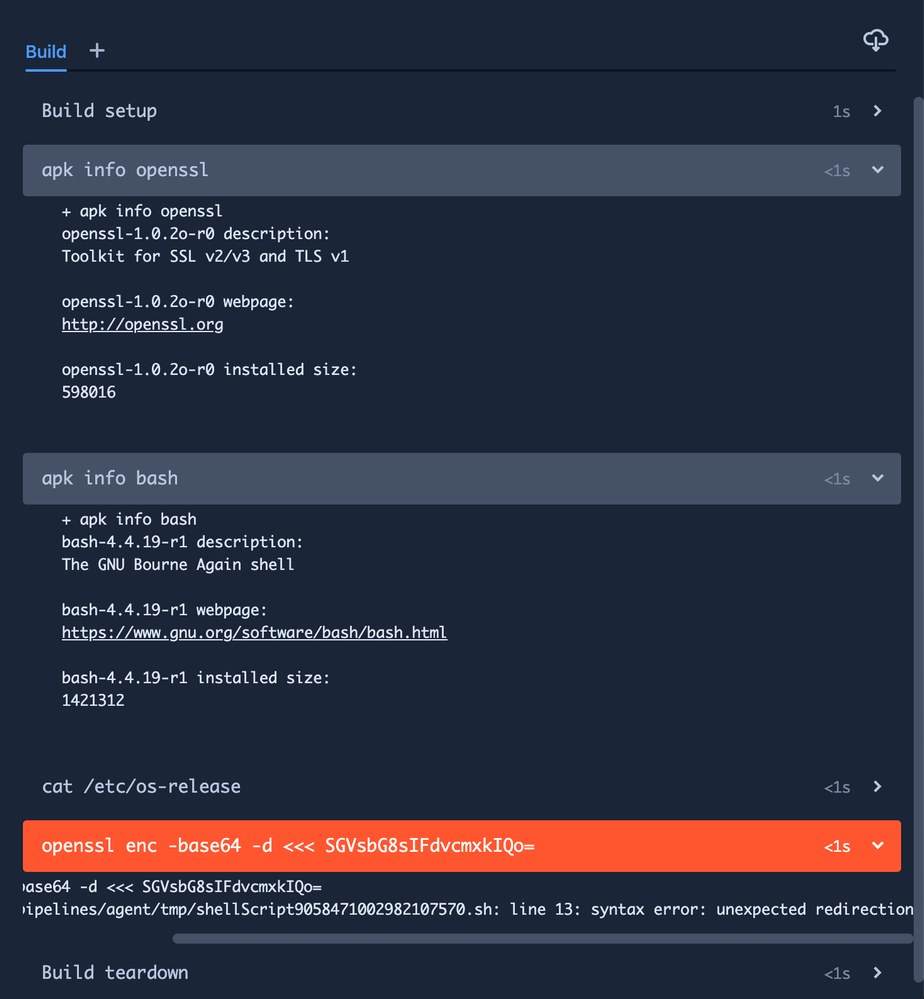
Task: Click 'Toolkit for SSL v2/v3 and TLS v1' line
Action: 205,257
